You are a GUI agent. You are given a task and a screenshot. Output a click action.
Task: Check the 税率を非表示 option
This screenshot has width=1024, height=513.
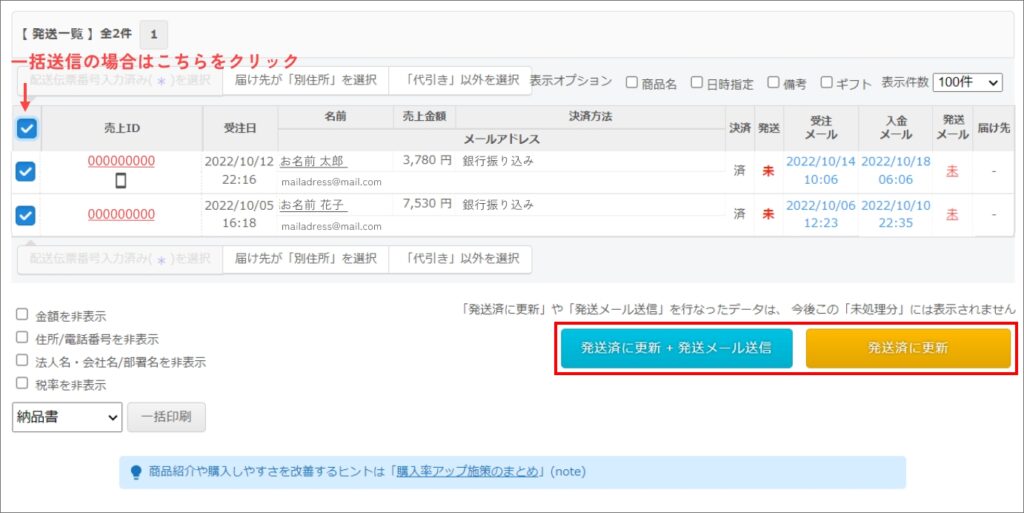click(x=22, y=383)
